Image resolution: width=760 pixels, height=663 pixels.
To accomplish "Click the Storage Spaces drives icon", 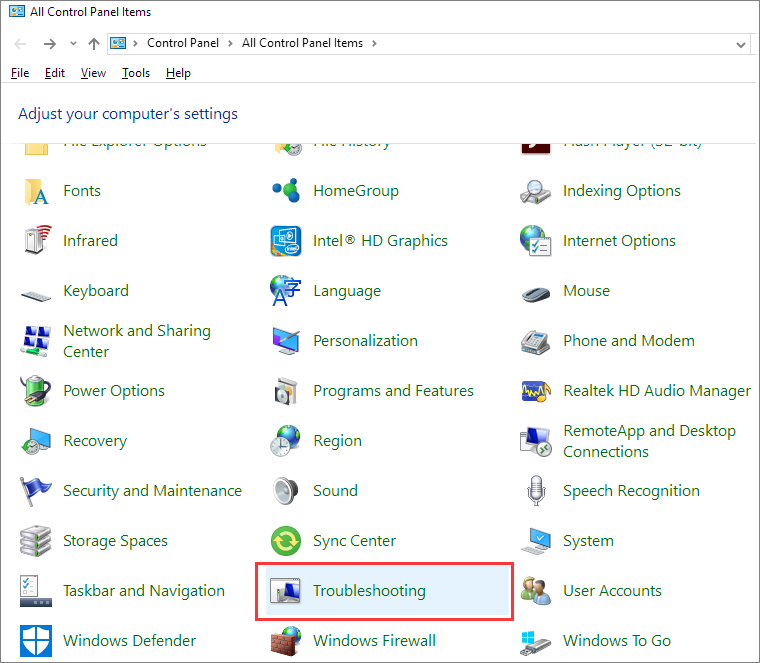I will pos(36,541).
